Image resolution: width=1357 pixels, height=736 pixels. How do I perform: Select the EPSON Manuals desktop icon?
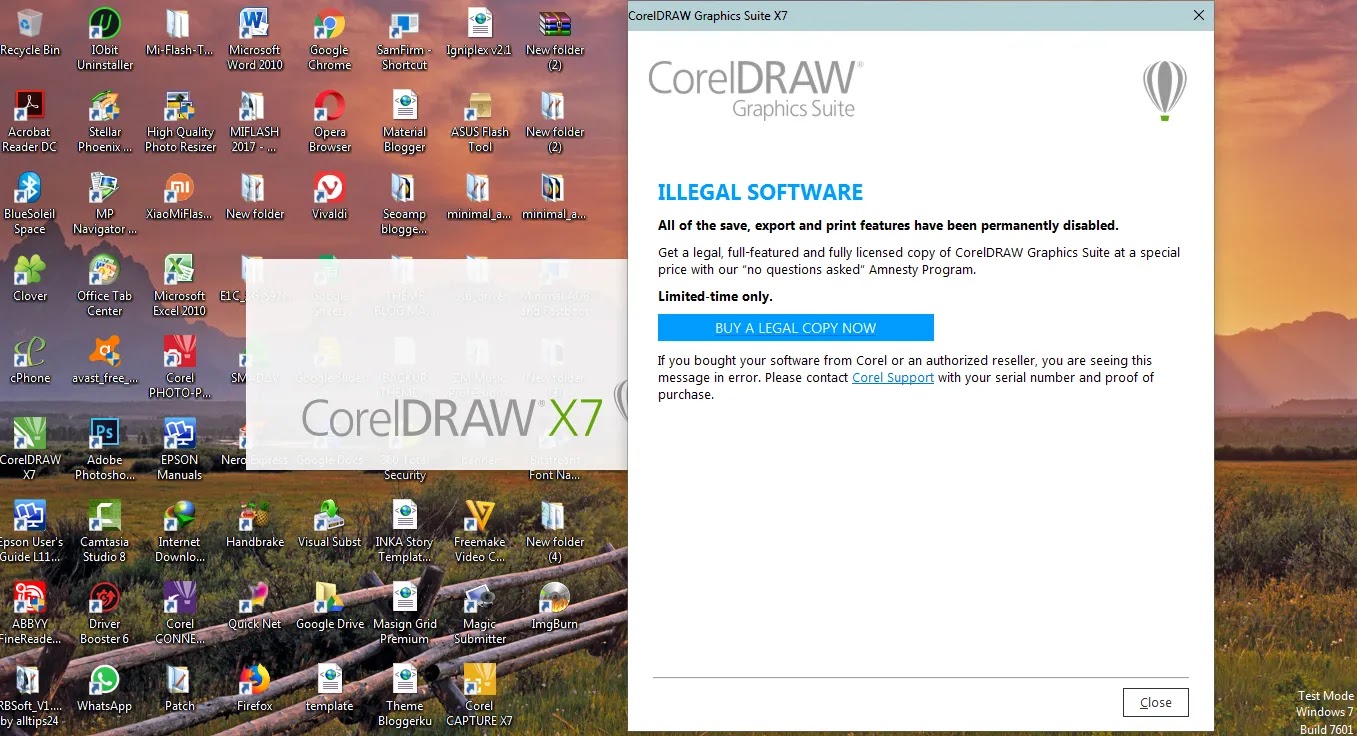(179, 449)
